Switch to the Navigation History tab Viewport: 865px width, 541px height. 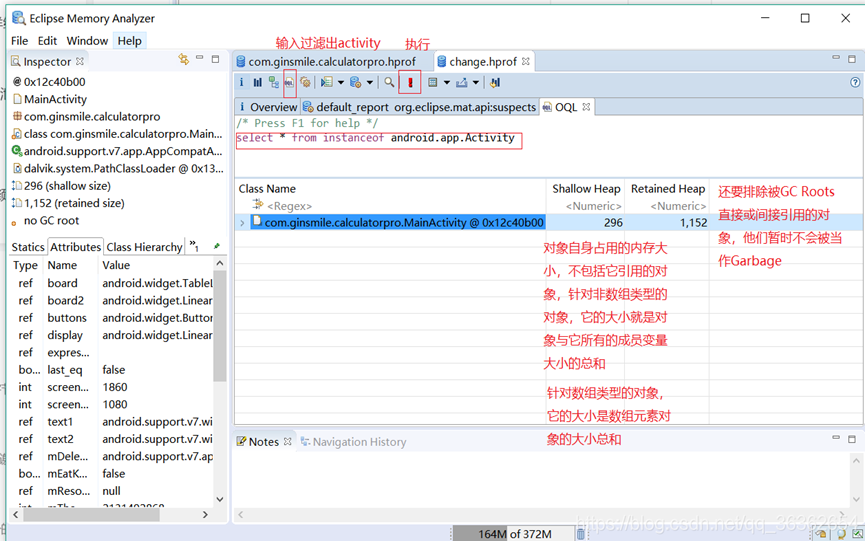pyautogui.click(x=354, y=442)
